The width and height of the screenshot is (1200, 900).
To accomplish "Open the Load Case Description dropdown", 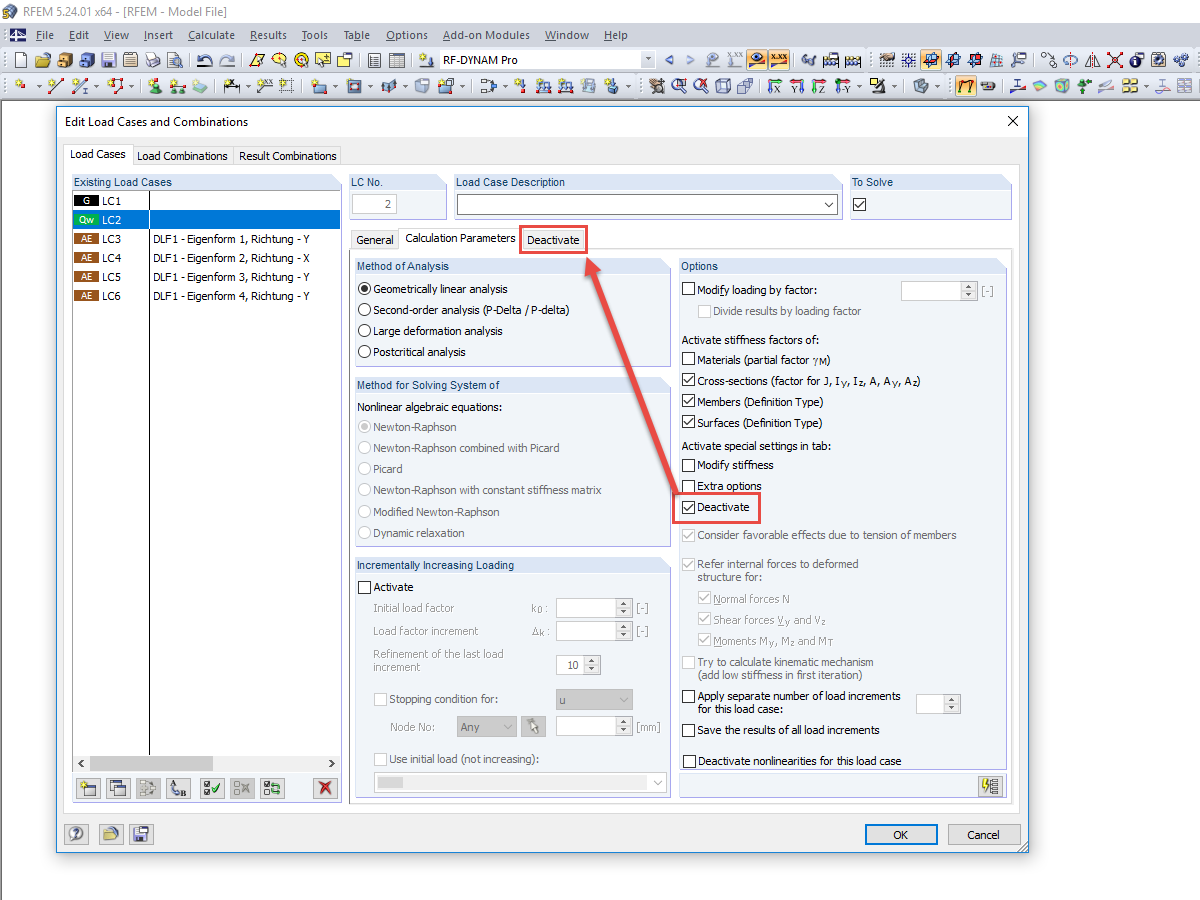I will [829, 204].
